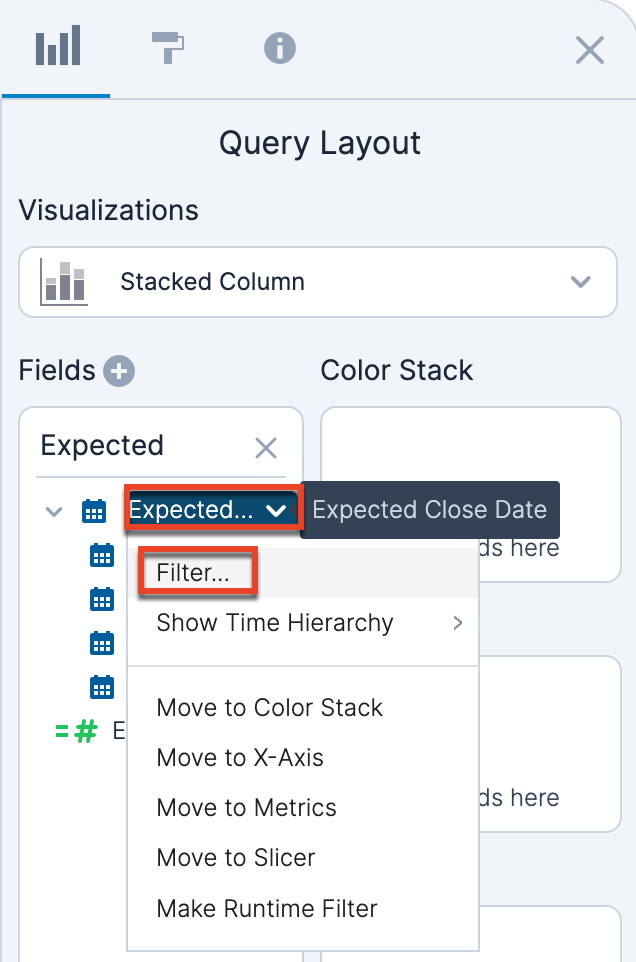This screenshot has height=962, width=636.
Task: Choose Move to Color Stack
Action: coord(270,708)
